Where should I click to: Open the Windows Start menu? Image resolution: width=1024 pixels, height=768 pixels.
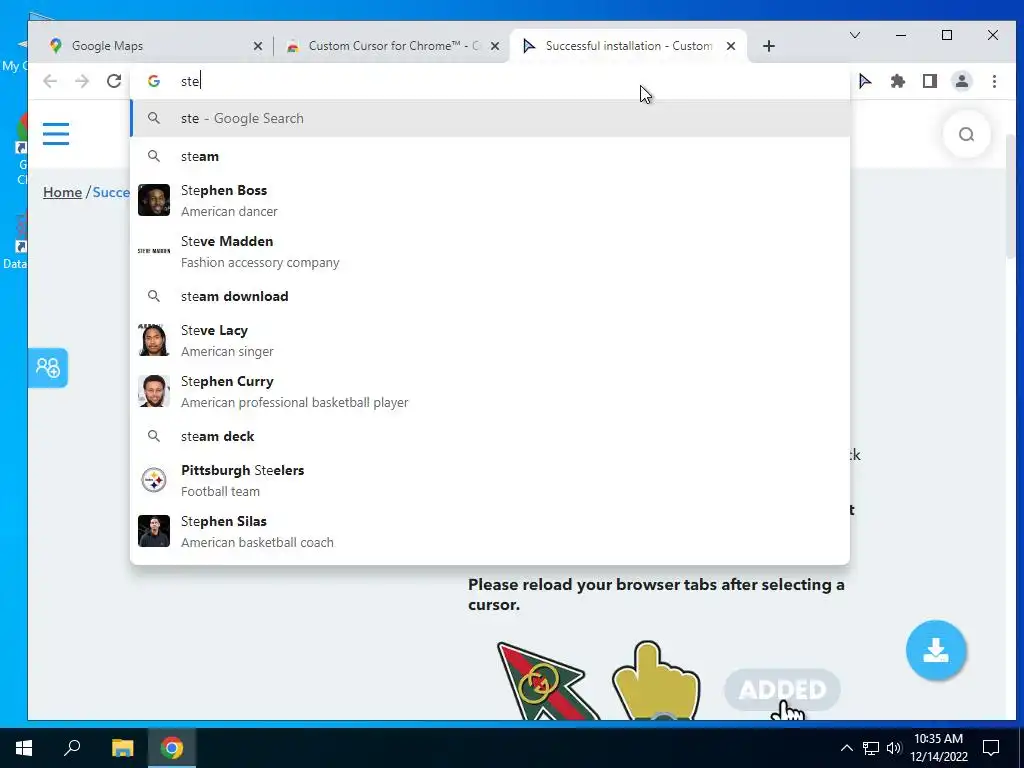pyautogui.click(x=24, y=748)
